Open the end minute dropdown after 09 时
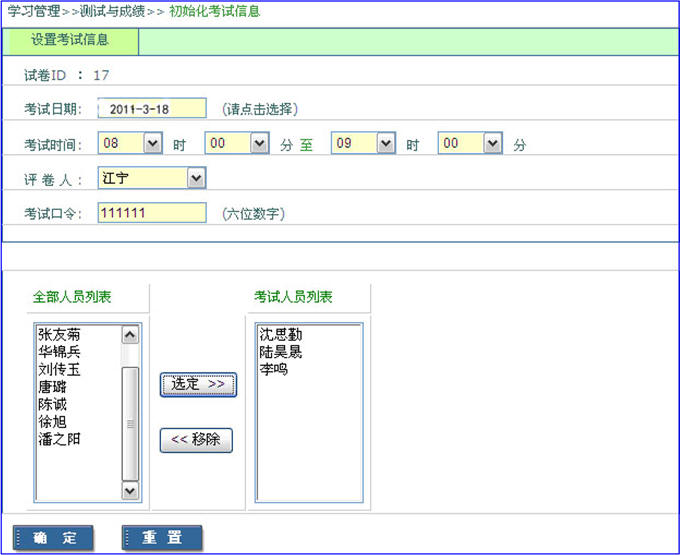Viewport: 680px width, 555px height. point(471,143)
